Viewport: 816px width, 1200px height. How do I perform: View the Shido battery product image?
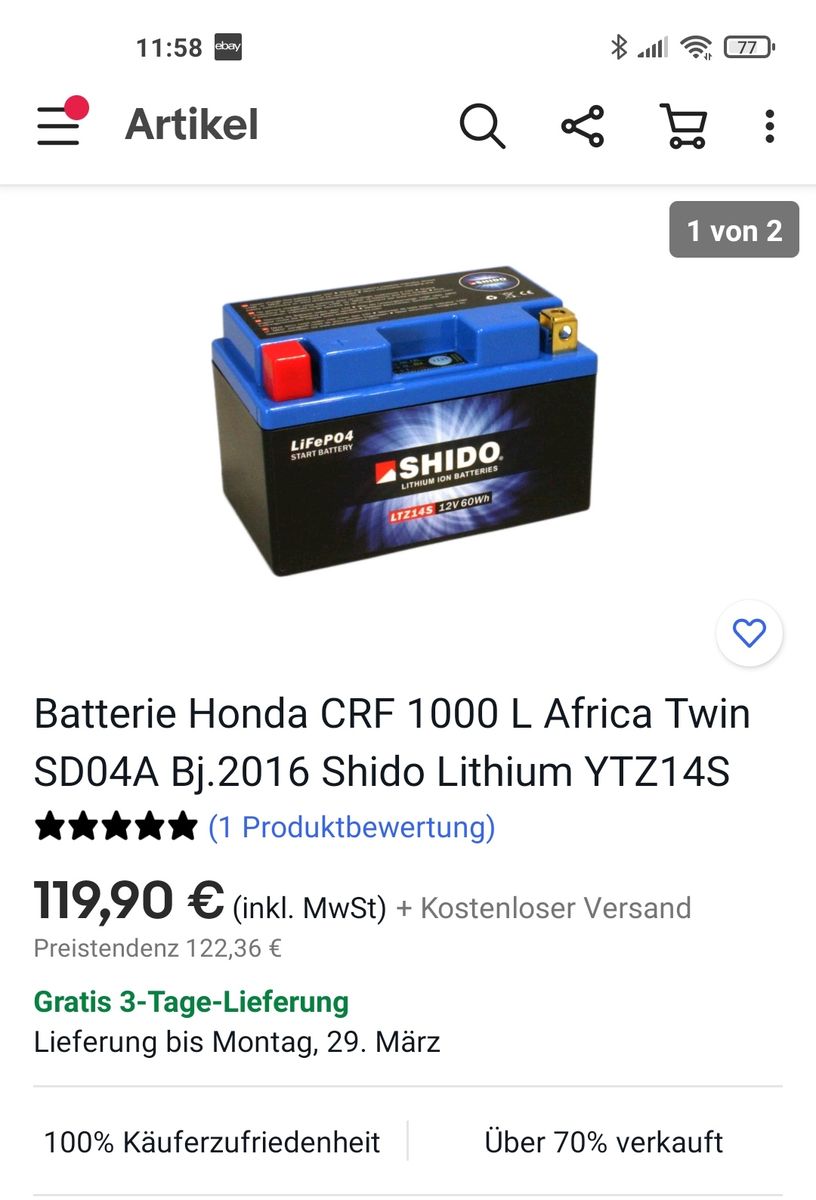pyautogui.click(x=404, y=420)
